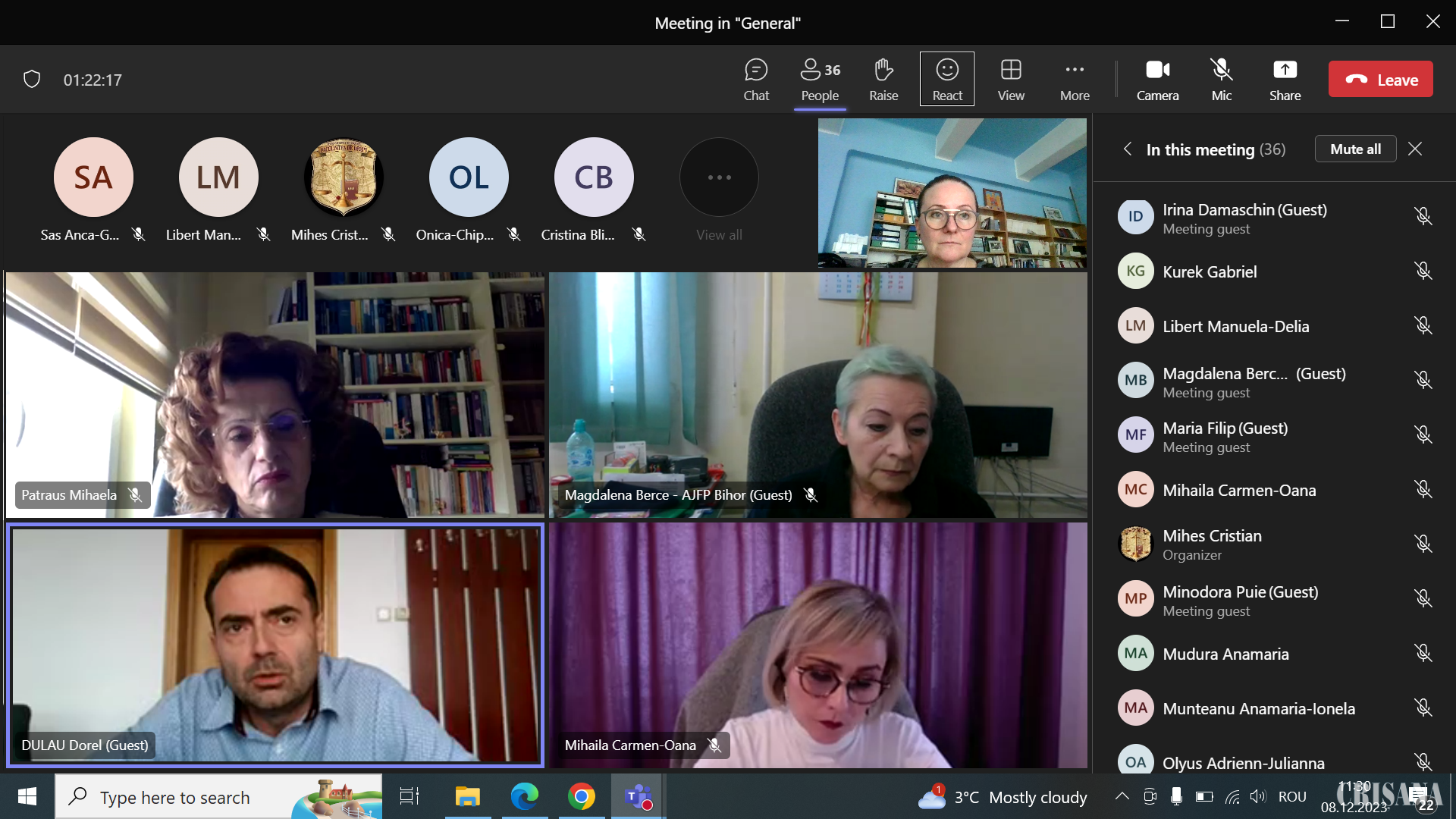
Task: Select Mihes Cristian in the participant list
Action: coord(1212,544)
